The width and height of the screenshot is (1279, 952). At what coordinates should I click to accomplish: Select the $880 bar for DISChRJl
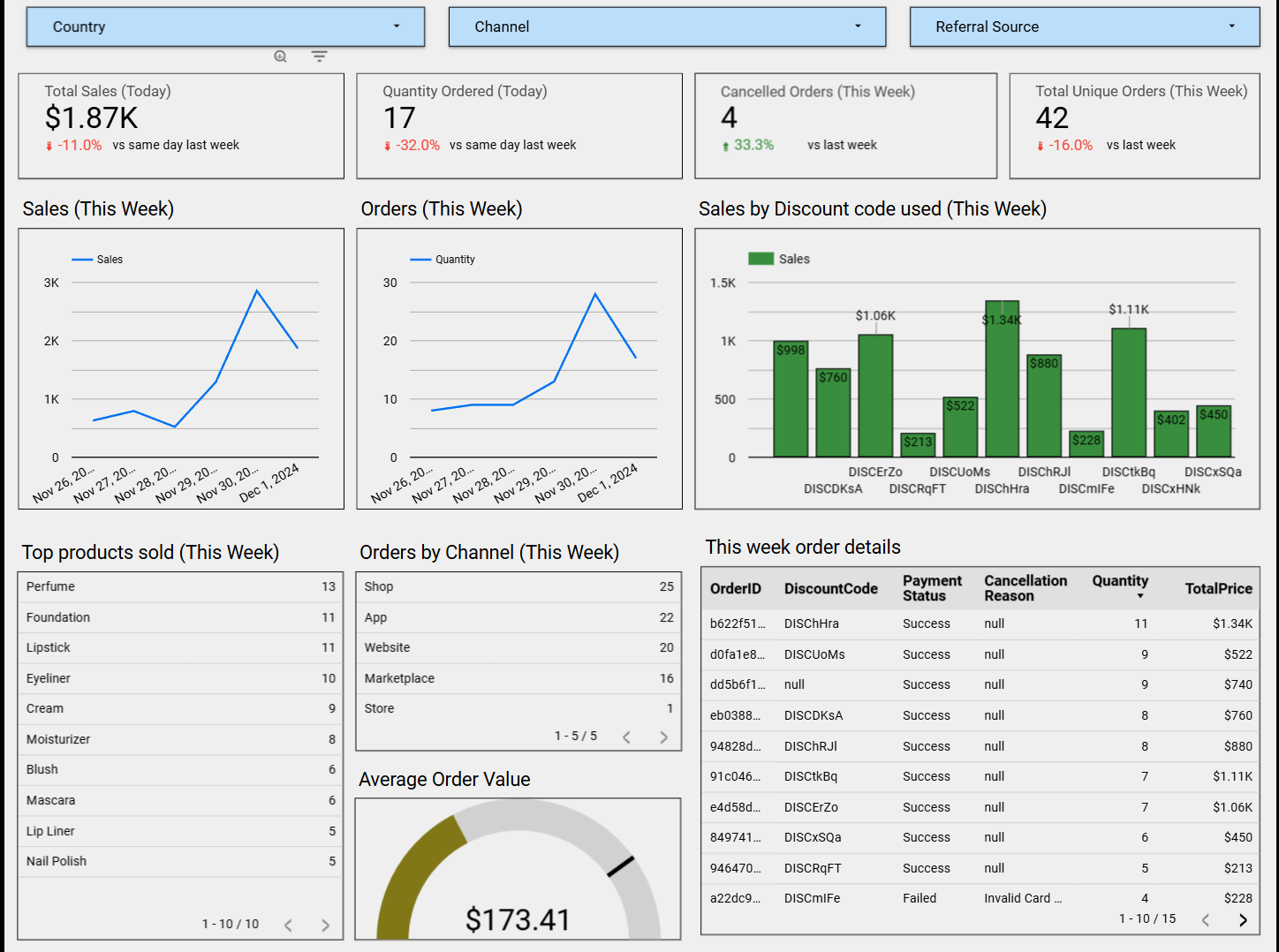pyautogui.click(x=1044, y=405)
